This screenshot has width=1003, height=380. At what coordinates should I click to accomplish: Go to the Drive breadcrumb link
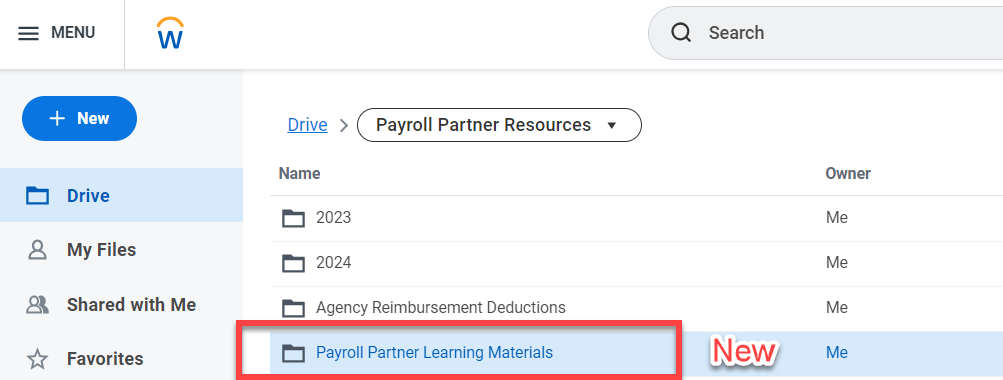(308, 125)
